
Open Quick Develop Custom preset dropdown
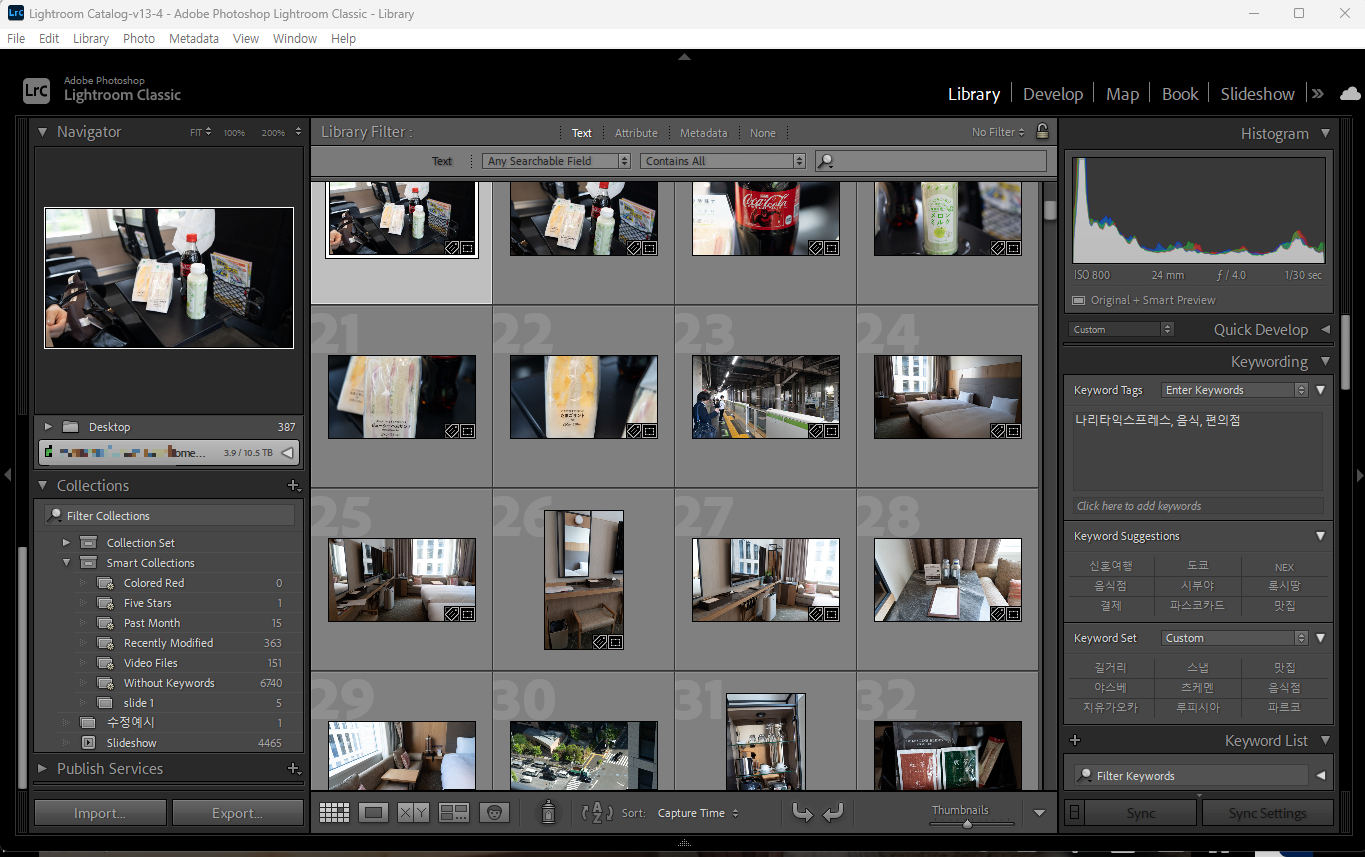[1121, 329]
